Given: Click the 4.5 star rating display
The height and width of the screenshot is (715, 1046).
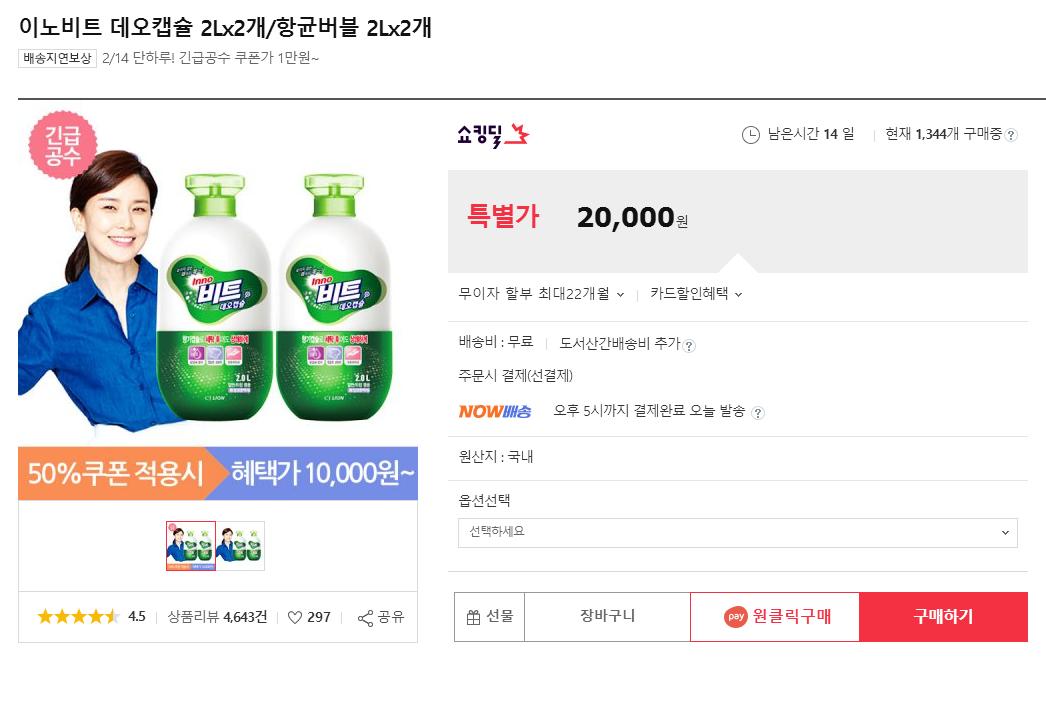Looking at the screenshot, I should (x=91, y=617).
